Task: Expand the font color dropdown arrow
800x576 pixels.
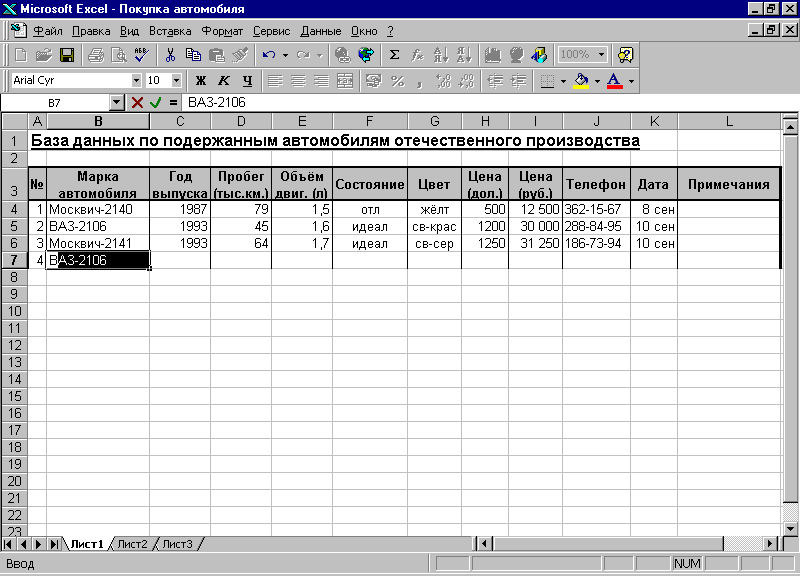Action: [632, 81]
